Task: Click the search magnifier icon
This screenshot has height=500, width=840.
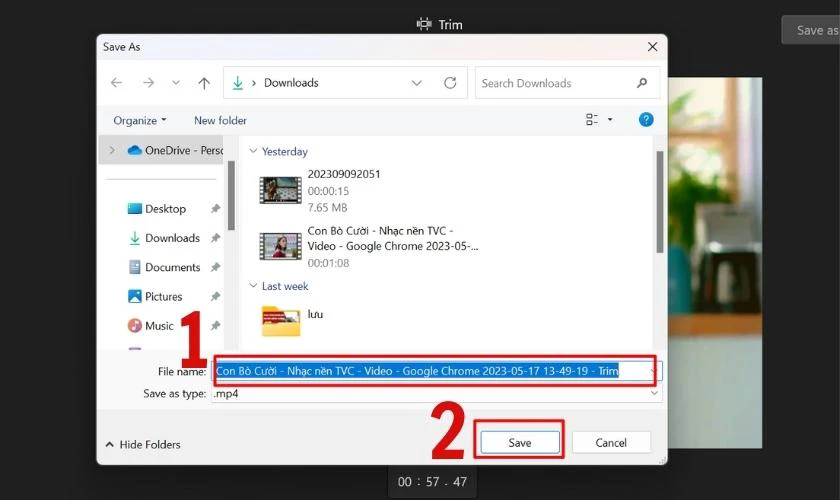Action: (642, 83)
